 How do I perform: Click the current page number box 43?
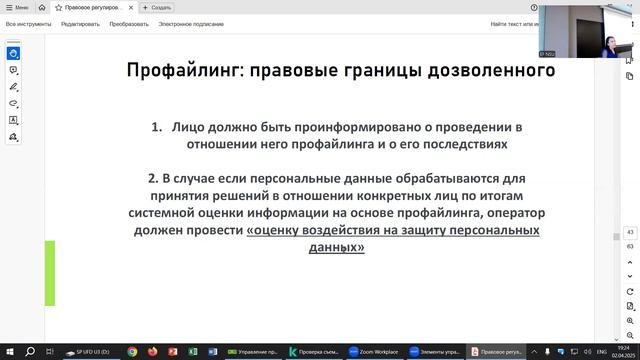coord(630,232)
